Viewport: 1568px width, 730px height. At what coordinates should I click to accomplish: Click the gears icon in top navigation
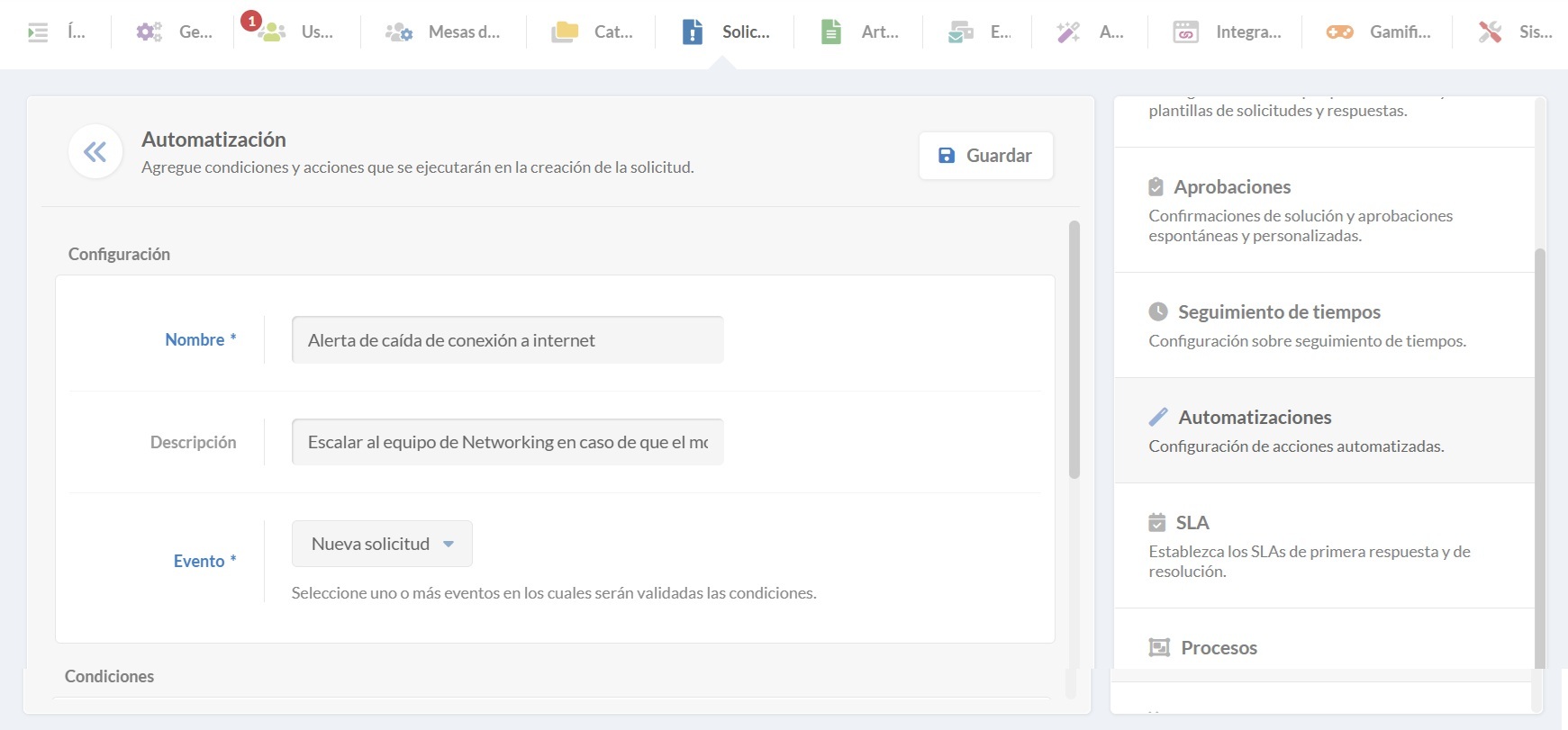149,32
